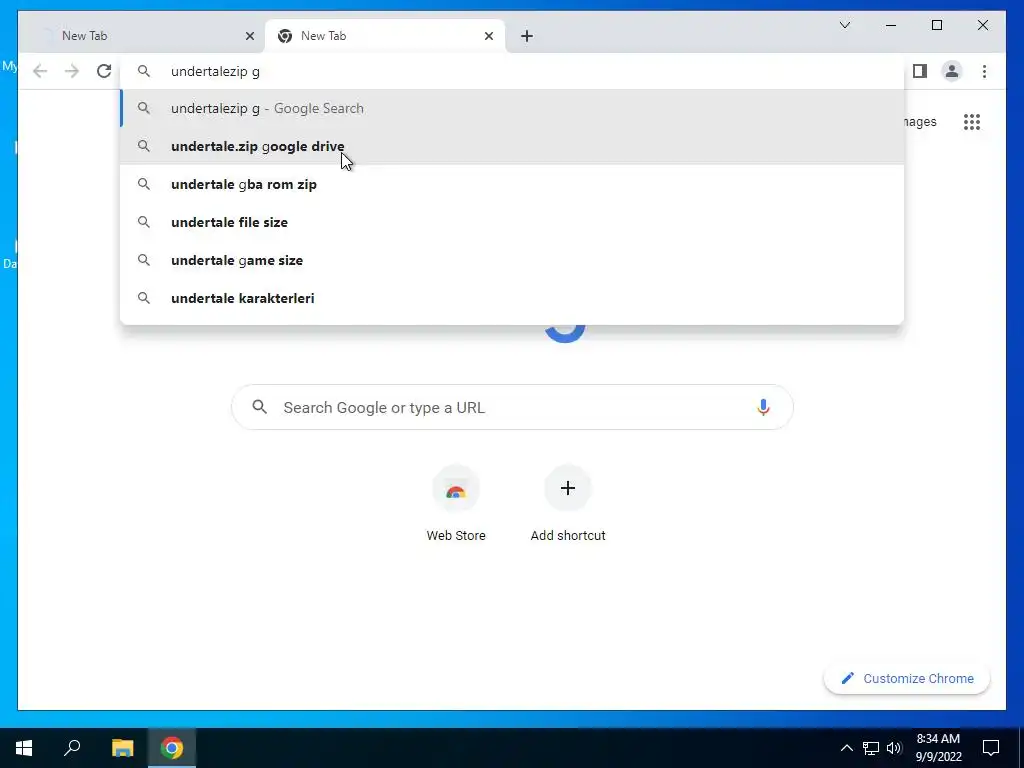Switch to the first New Tab

142,36
